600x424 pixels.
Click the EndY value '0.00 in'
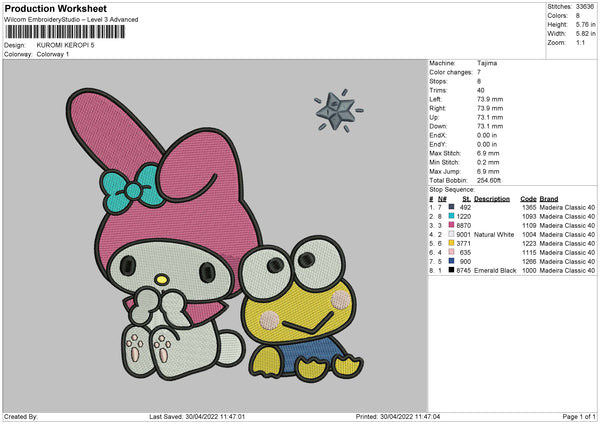[487, 145]
